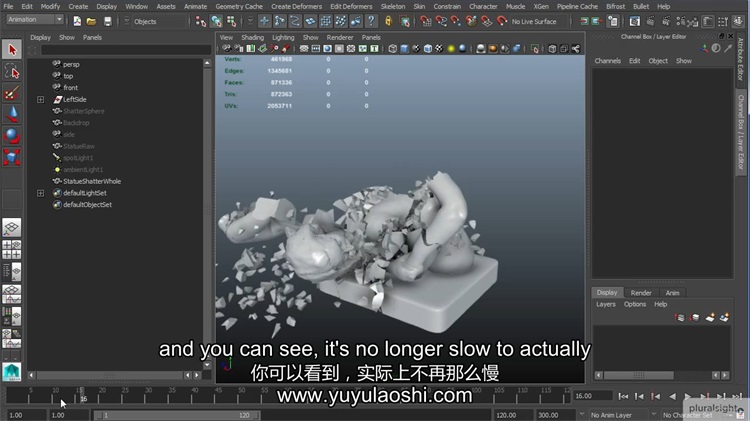This screenshot has width=750, height=421.
Task: Open selection mask dropdown arrow before Objects
Action: pyautogui.click(x=127, y=21)
